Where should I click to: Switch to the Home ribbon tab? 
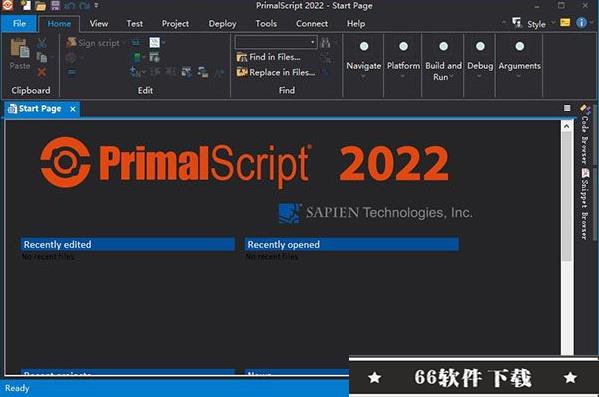[59, 24]
